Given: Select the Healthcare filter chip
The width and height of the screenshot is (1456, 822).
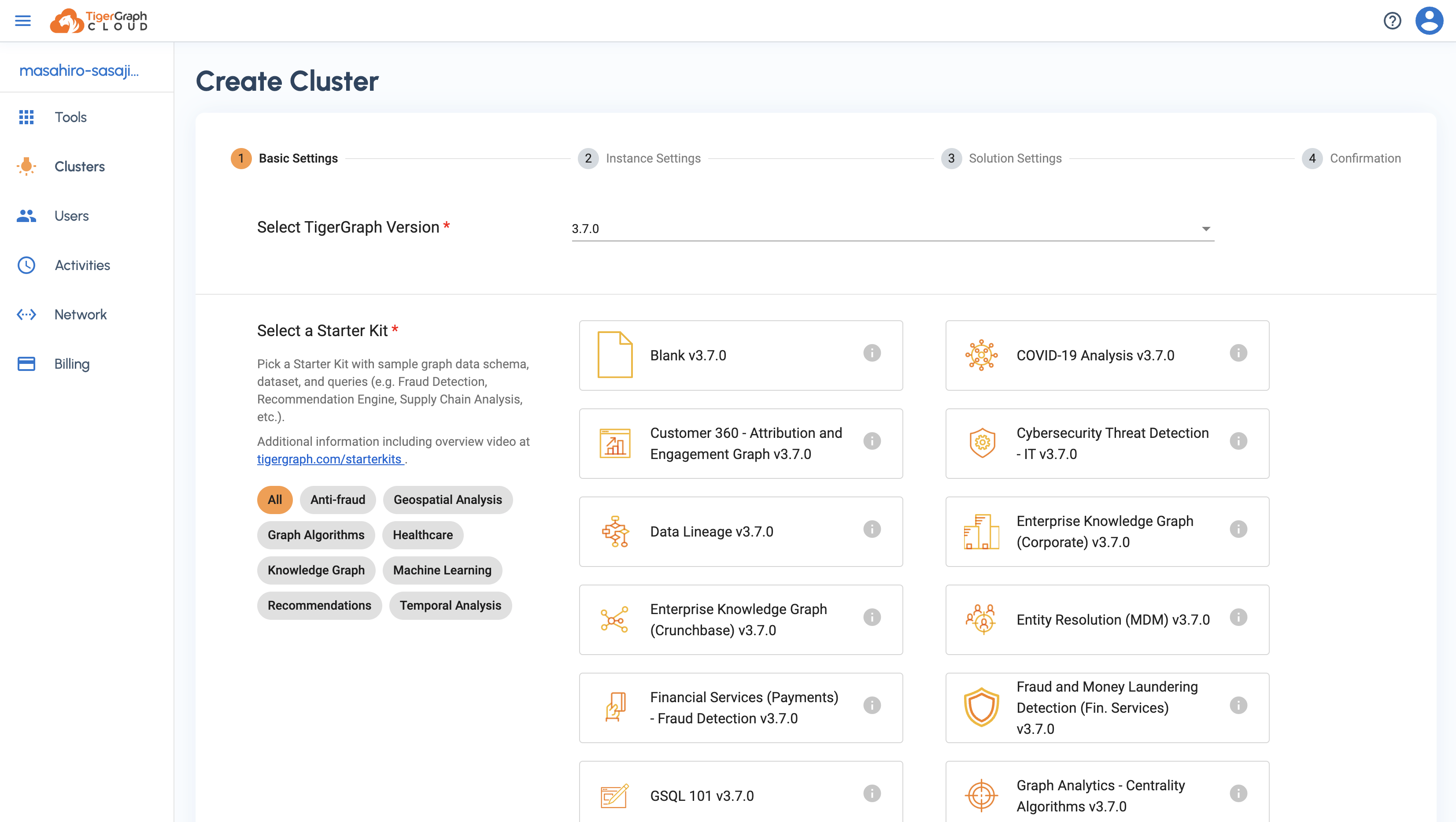Looking at the screenshot, I should pos(422,535).
